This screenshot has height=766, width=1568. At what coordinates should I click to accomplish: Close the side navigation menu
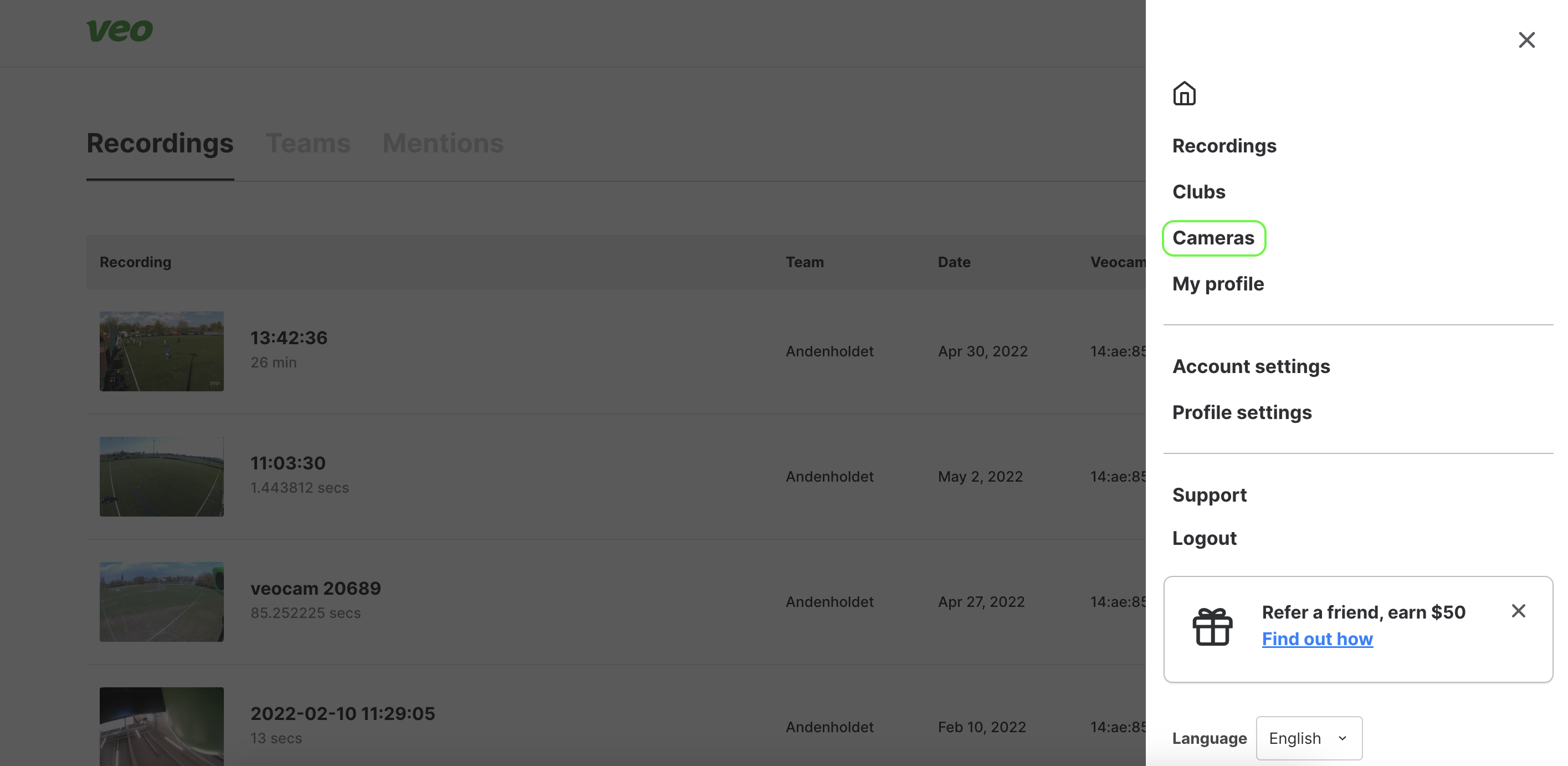click(1527, 39)
